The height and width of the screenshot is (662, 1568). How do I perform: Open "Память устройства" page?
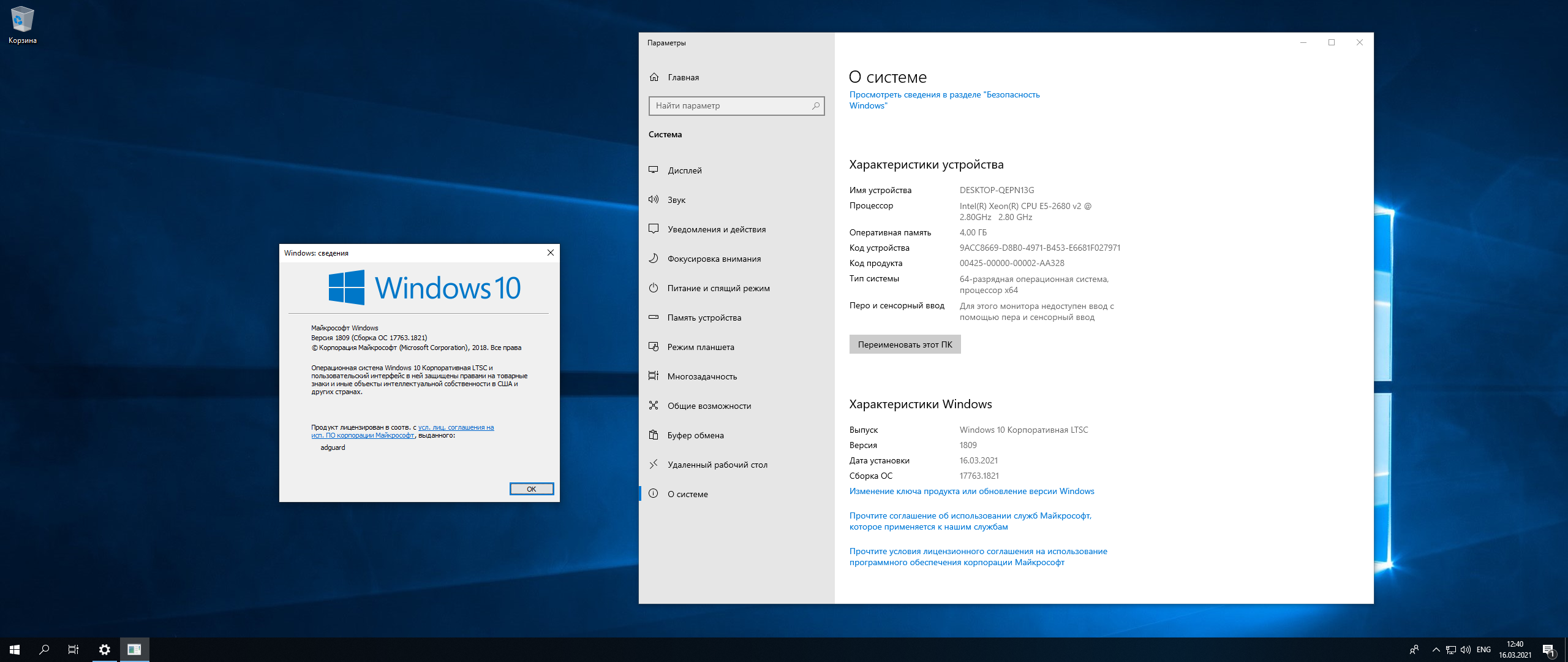point(704,318)
